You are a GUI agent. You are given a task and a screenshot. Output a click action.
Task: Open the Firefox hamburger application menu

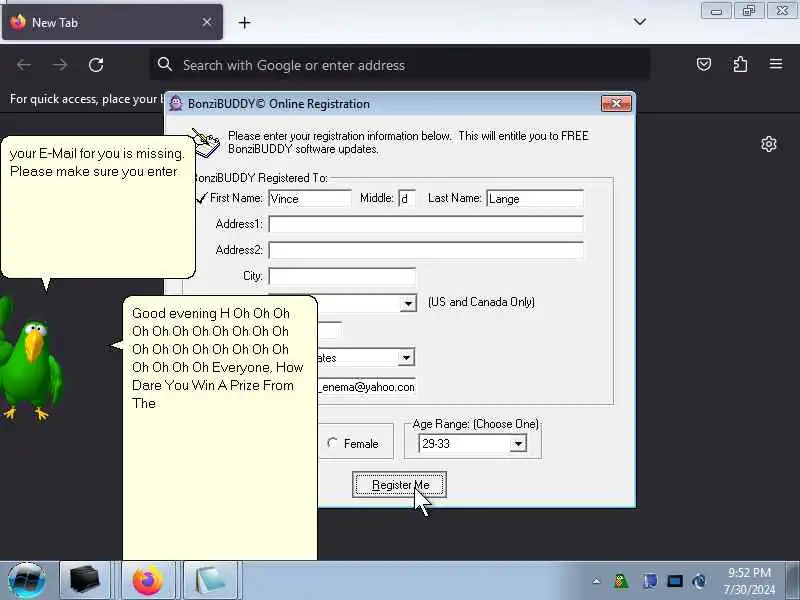(x=776, y=64)
